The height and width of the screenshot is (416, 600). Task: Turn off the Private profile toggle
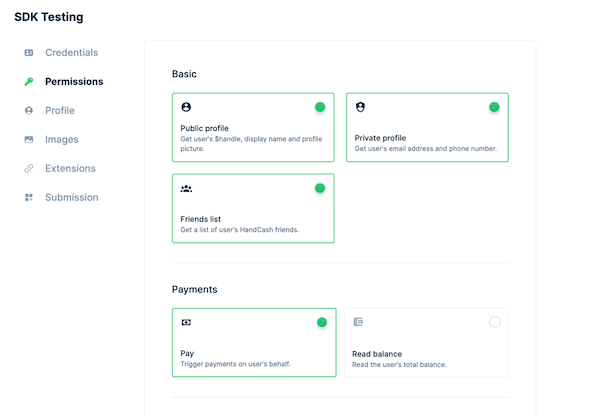494,107
